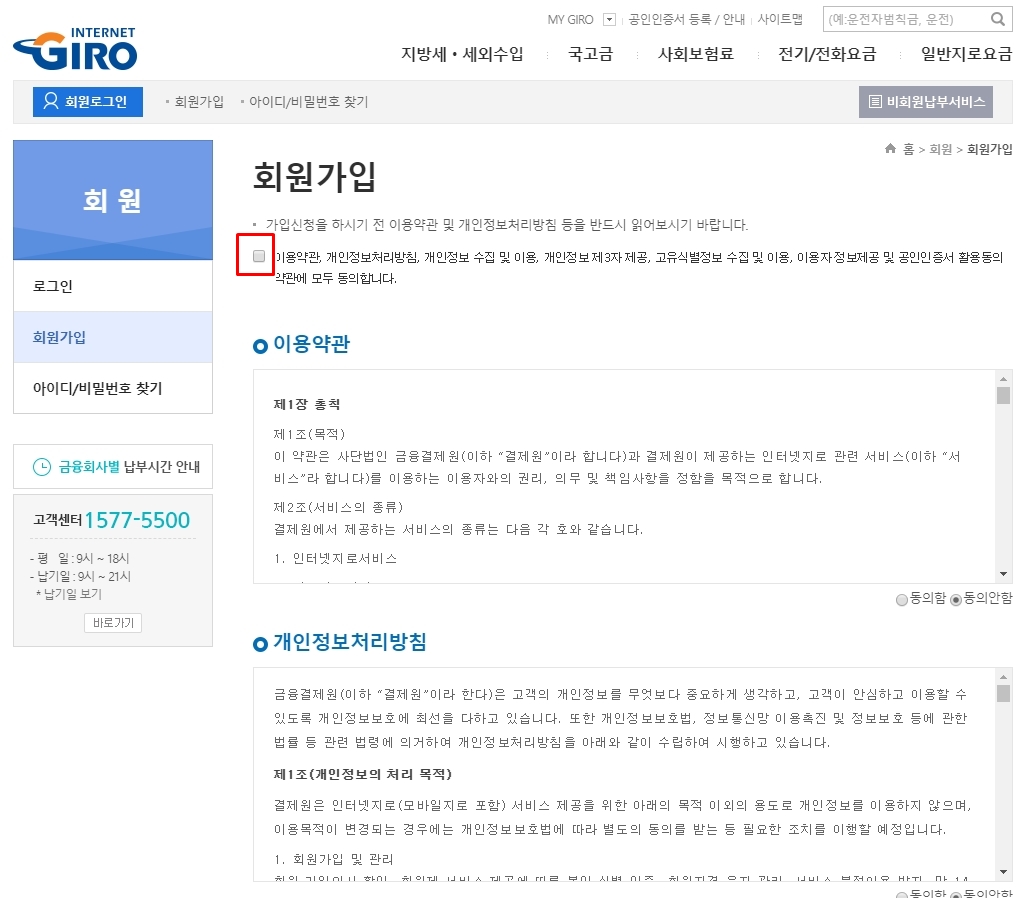Click the 개인정보처리방침 section heading
The width and height of the screenshot is (1025, 898).
[350, 642]
